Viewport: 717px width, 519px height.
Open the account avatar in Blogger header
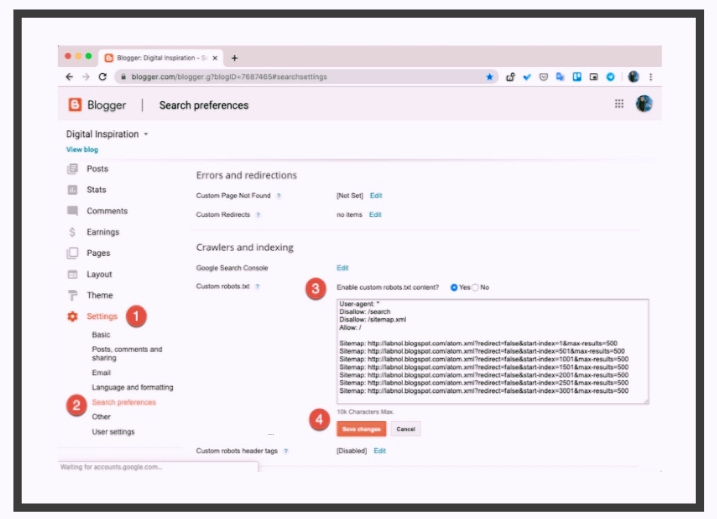point(644,104)
